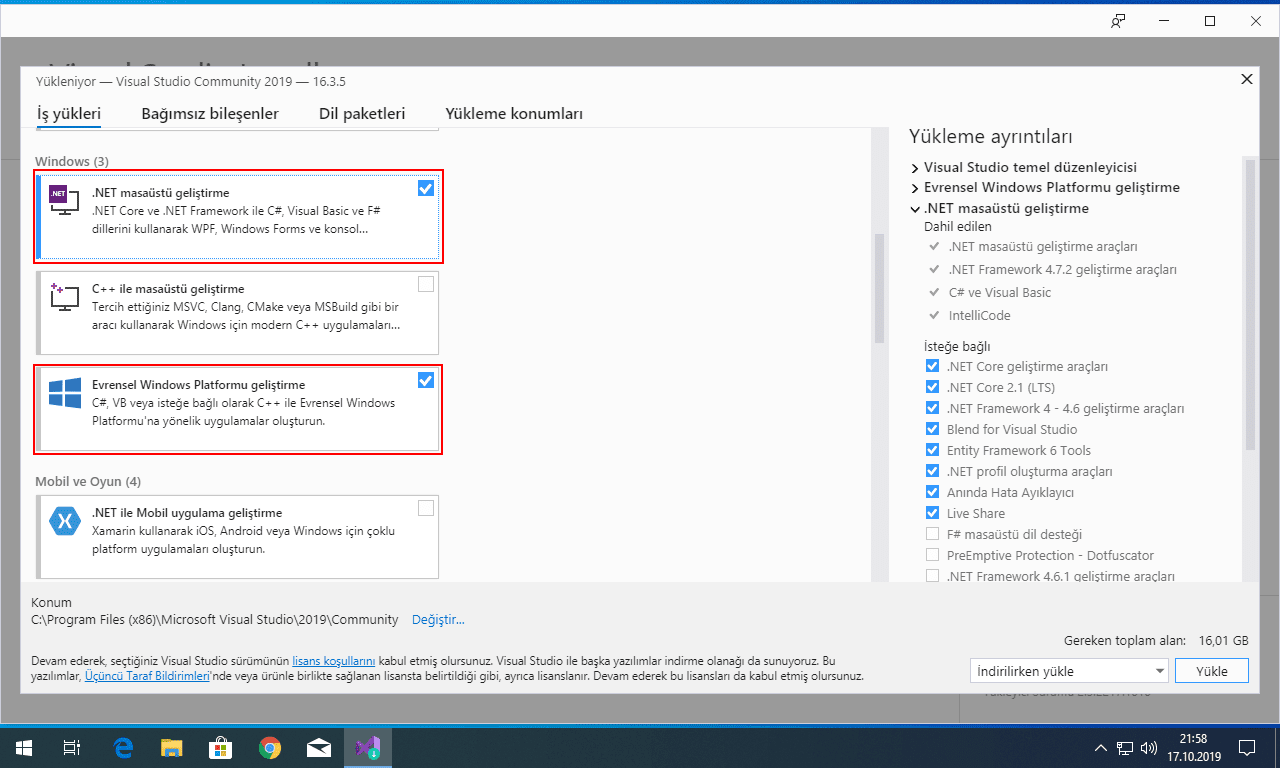Uncheck the .NET masaüstü geliştirme workload checkbox
1280x768 pixels.
426,188
